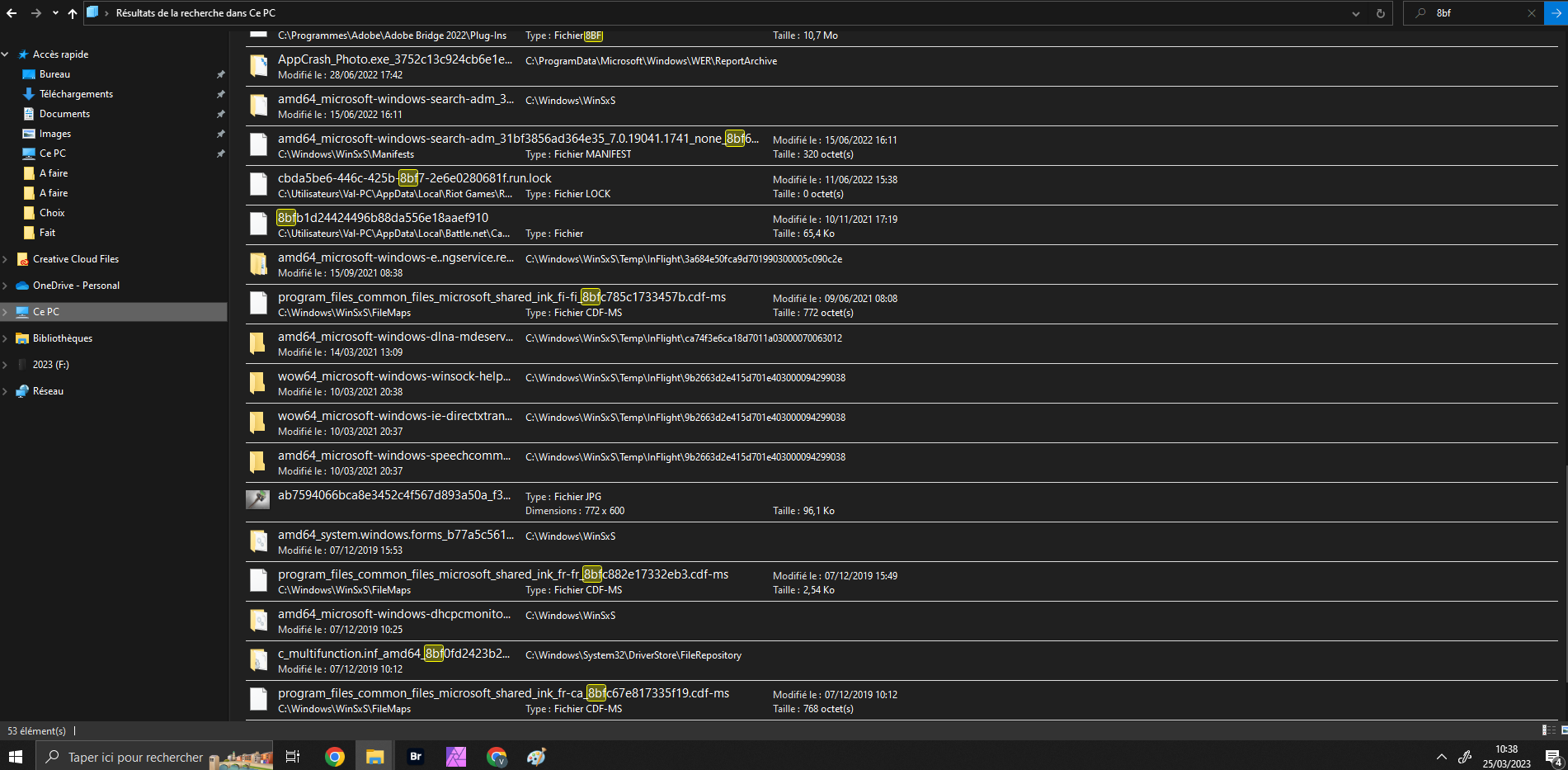Switch to large thumbnails view
The height and width of the screenshot is (770, 1568).
tap(1563, 730)
